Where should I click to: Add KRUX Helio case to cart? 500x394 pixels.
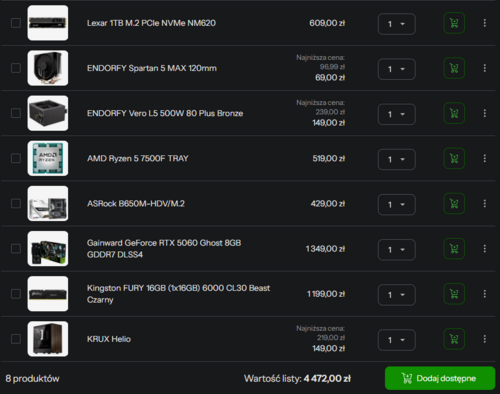pos(454,339)
